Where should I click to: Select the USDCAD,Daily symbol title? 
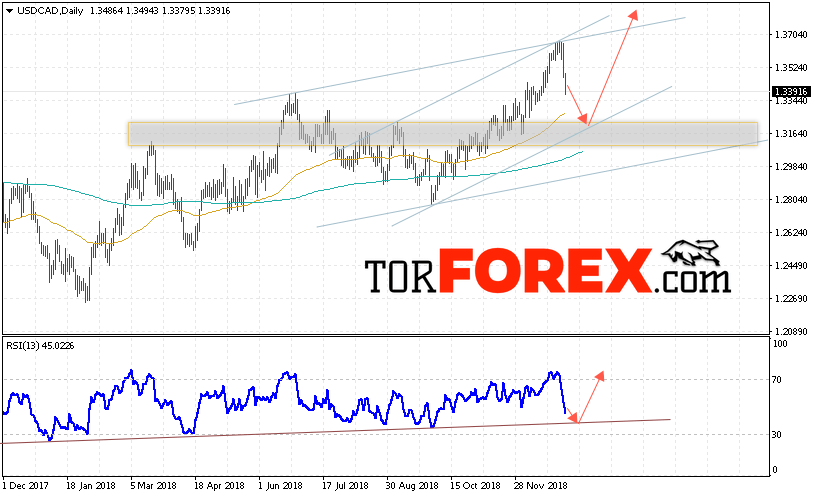coord(50,11)
